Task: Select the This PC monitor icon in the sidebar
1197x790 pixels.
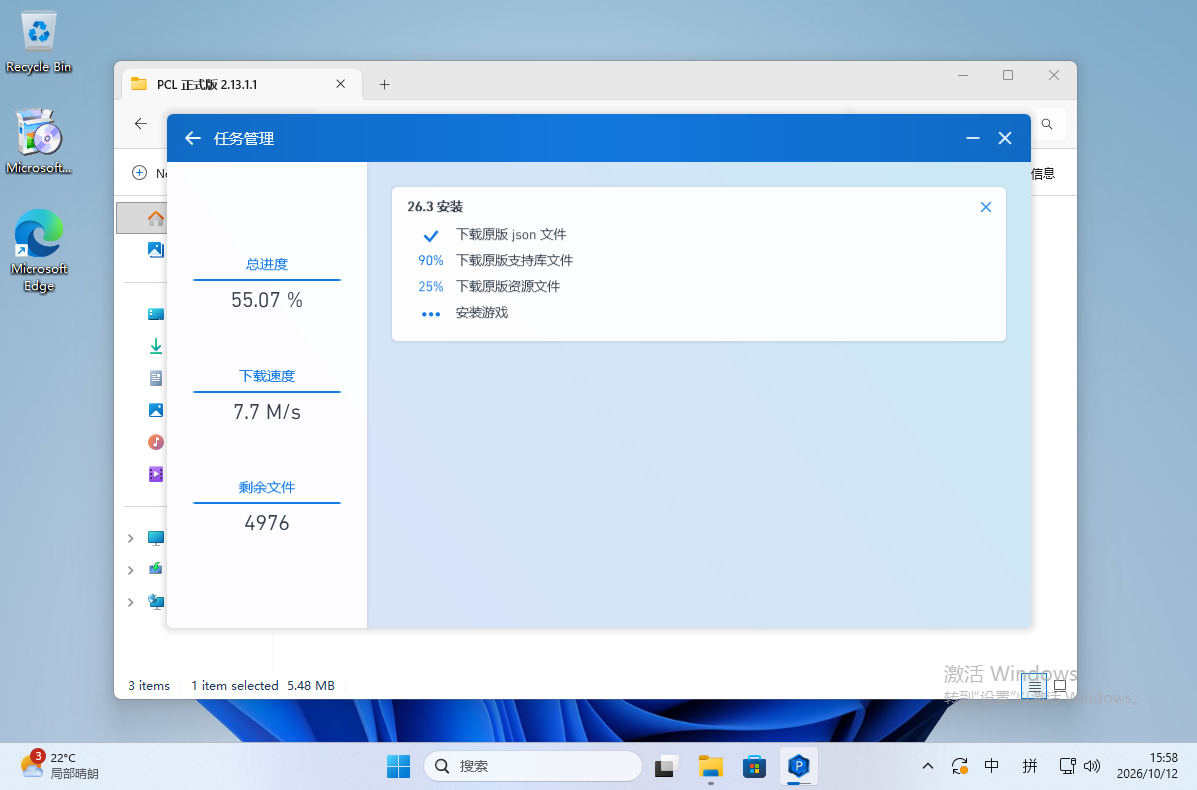Action: (156, 538)
